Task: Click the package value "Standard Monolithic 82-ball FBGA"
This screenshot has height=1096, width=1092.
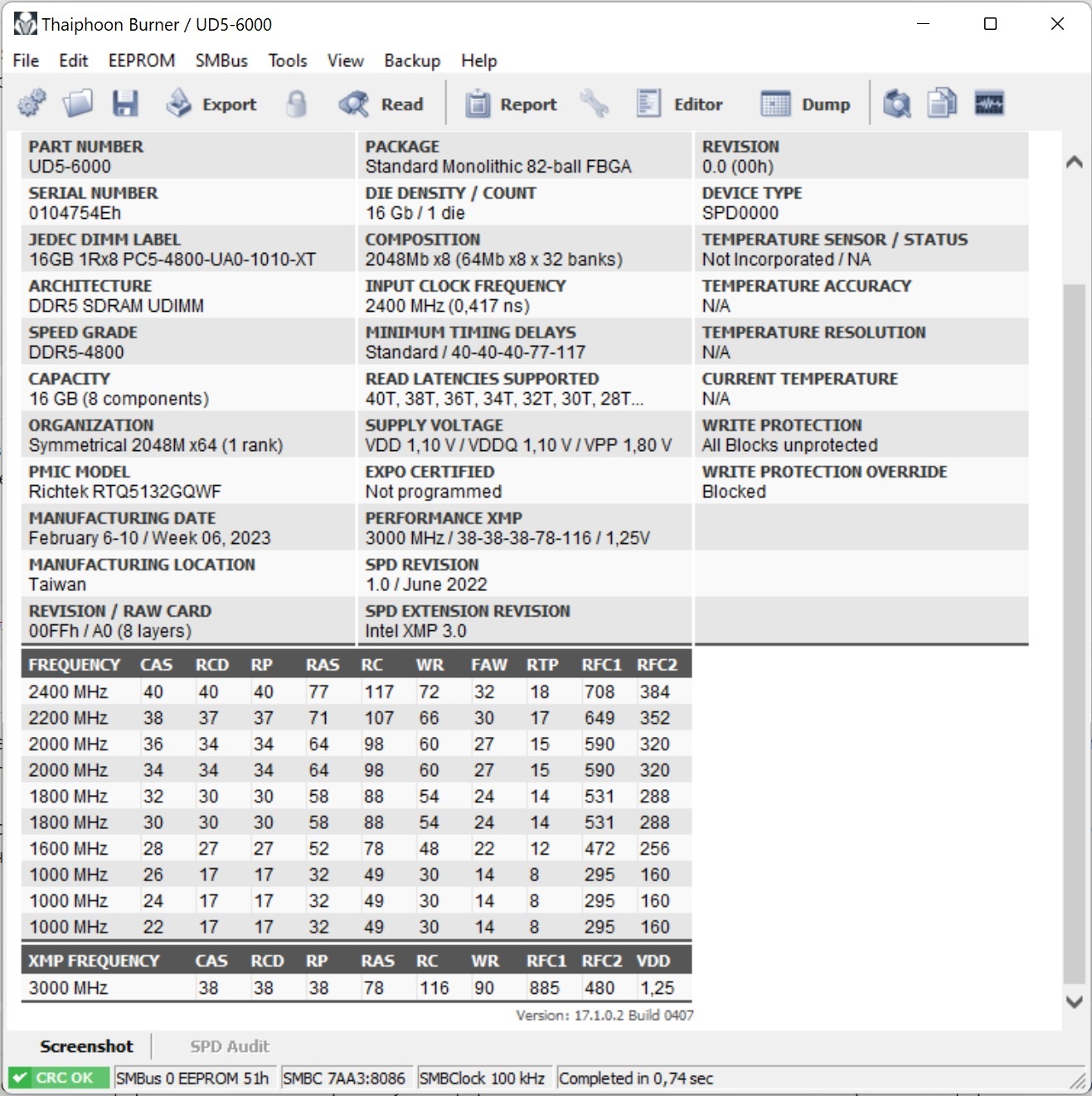Action: pyautogui.click(x=498, y=167)
